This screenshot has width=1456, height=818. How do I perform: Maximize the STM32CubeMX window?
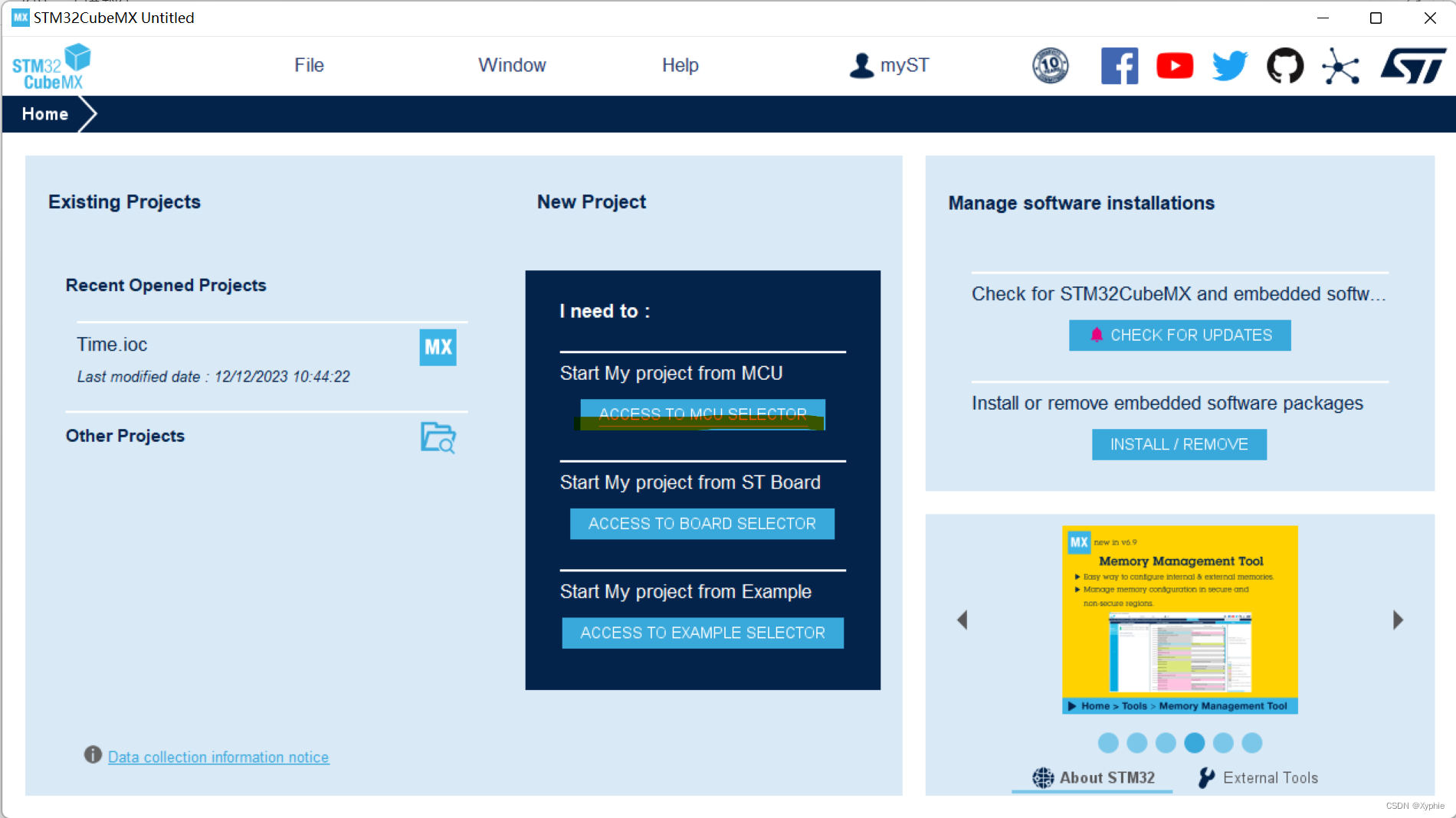[x=1376, y=18]
